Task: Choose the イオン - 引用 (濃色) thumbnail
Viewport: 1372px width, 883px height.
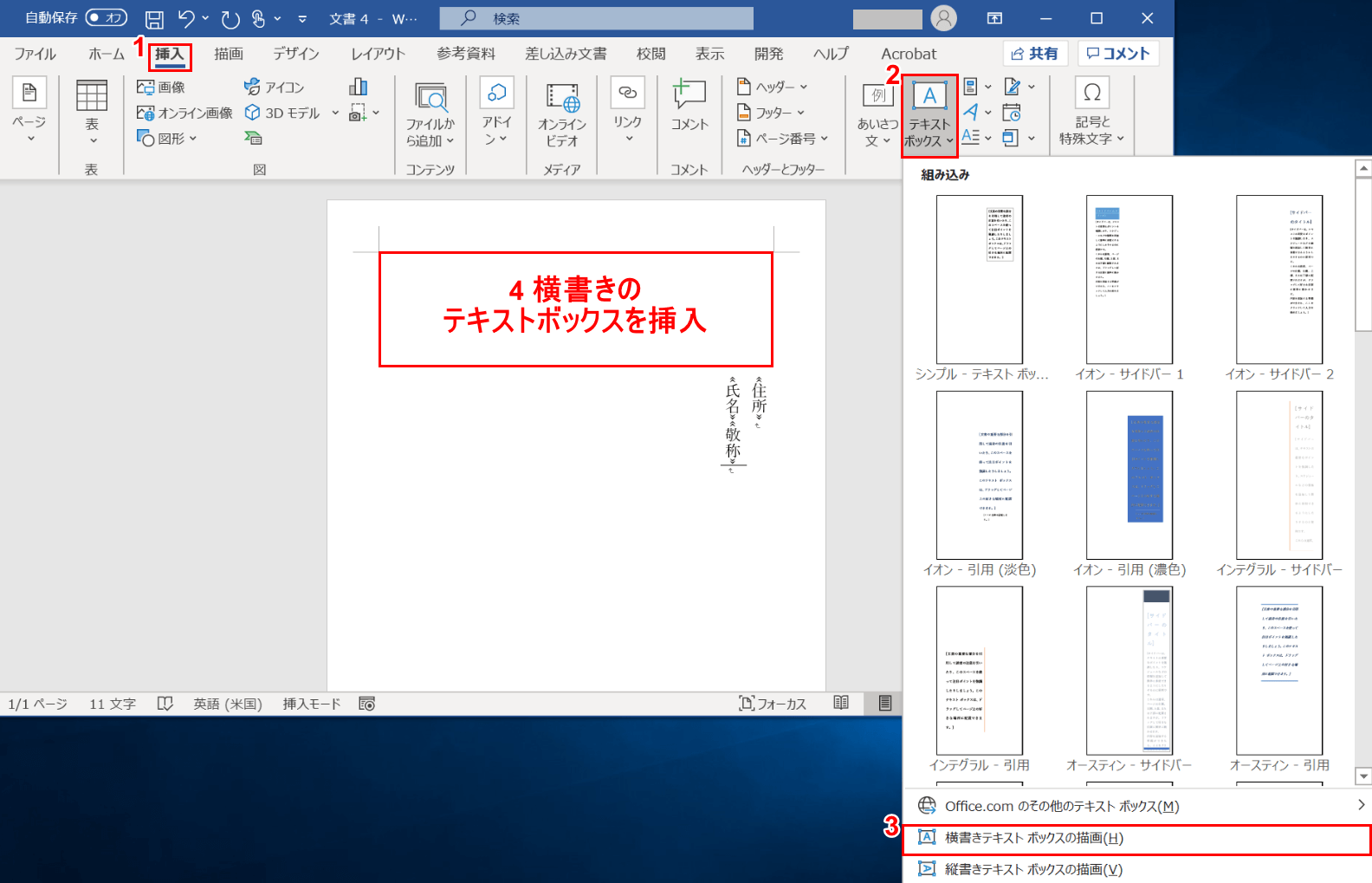Action: tap(1129, 475)
